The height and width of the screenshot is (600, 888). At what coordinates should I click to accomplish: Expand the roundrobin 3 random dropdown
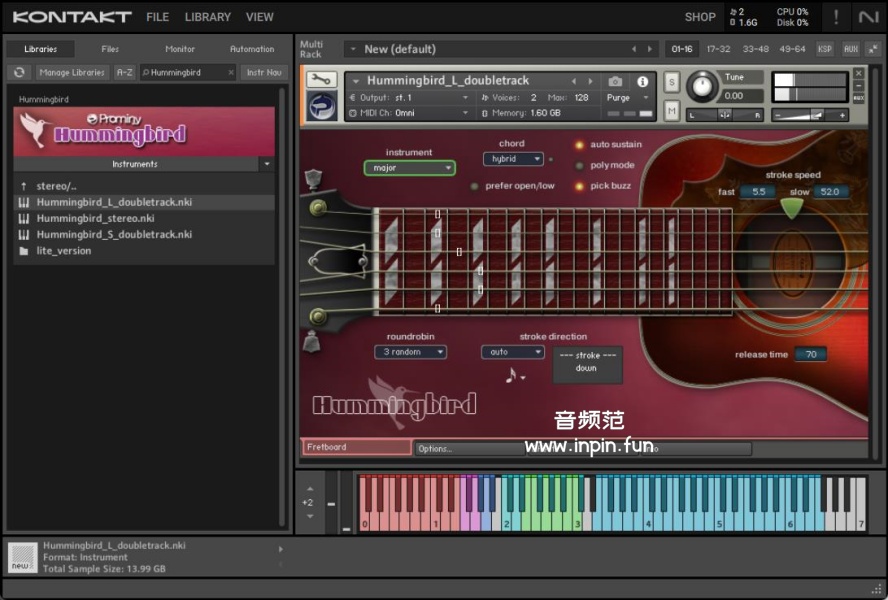click(410, 352)
